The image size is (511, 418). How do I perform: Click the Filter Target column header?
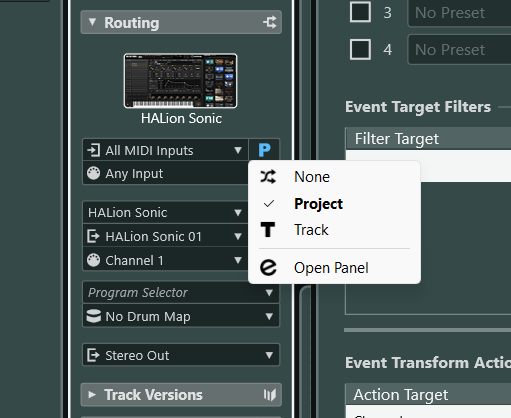tap(429, 139)
